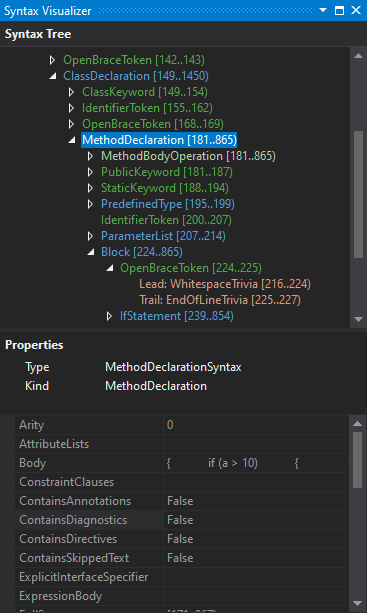Select PredefinedType [195..199) tree item
367x613 pixels.
(168, 204)
